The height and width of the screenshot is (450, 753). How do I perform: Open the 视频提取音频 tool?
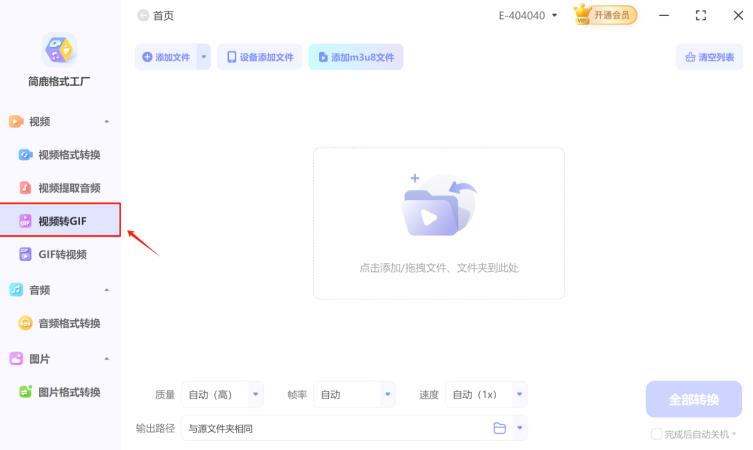click(60, 188)
